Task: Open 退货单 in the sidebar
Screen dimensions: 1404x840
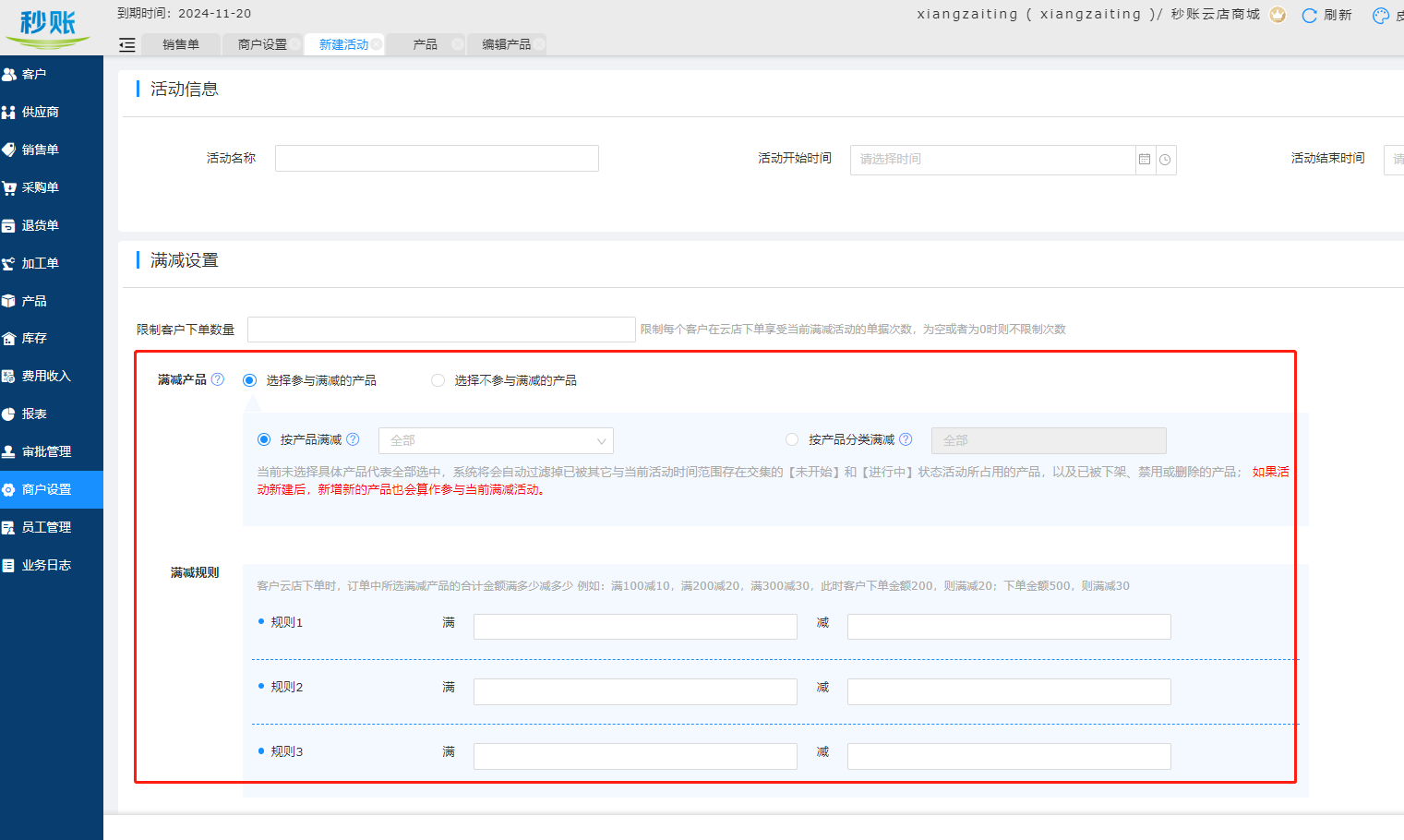Action: pos(52,225)
